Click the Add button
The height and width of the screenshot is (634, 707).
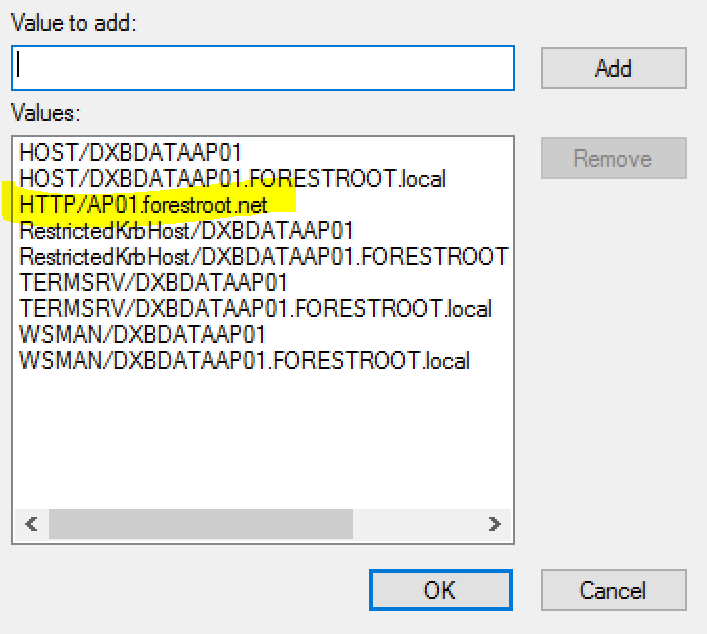[614, 68]
